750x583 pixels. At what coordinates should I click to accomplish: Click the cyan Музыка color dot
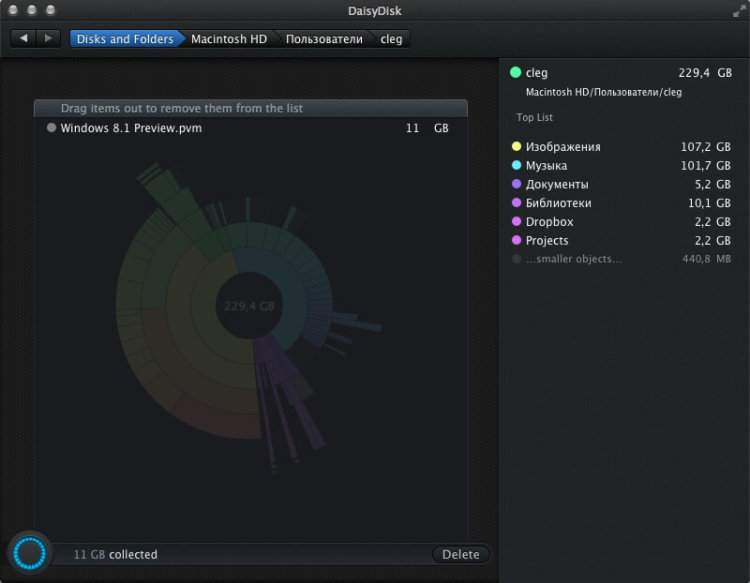coord(516,165)
